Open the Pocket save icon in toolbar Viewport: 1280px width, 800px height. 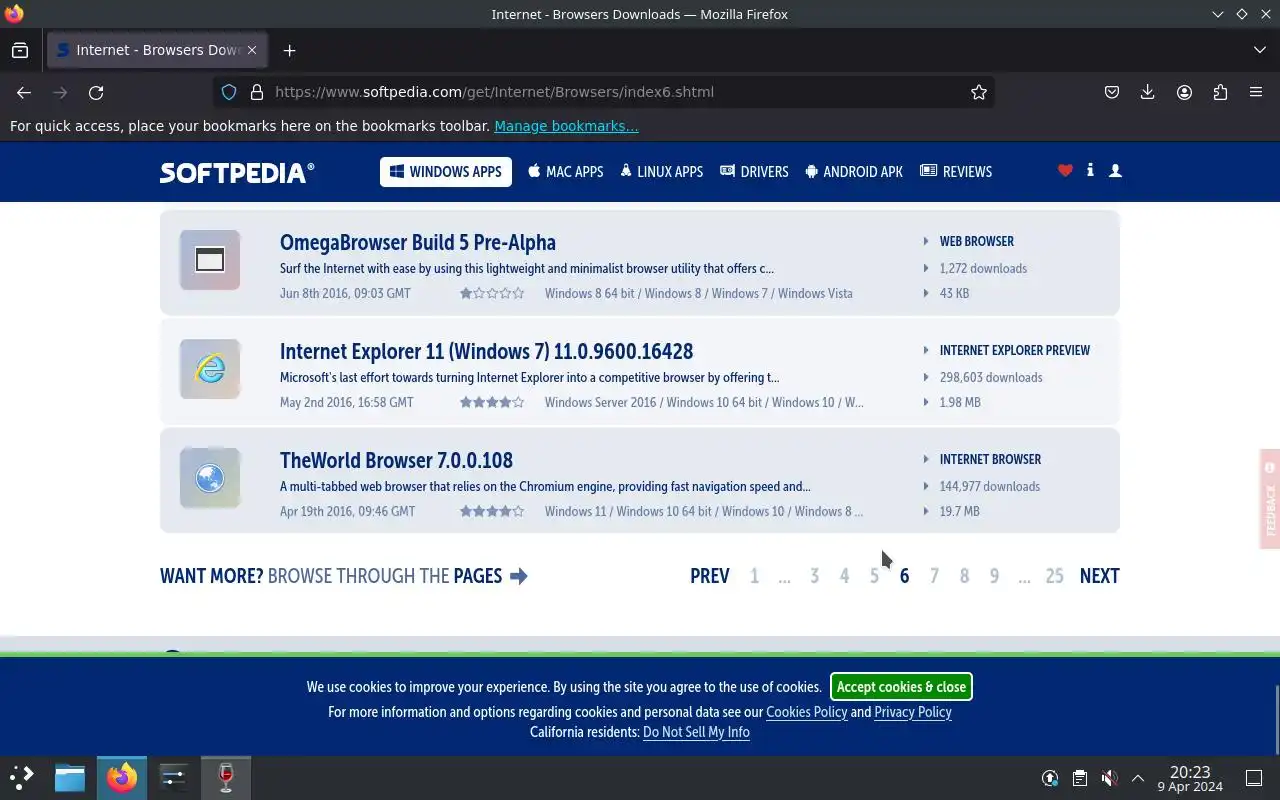coord(1112,92)
